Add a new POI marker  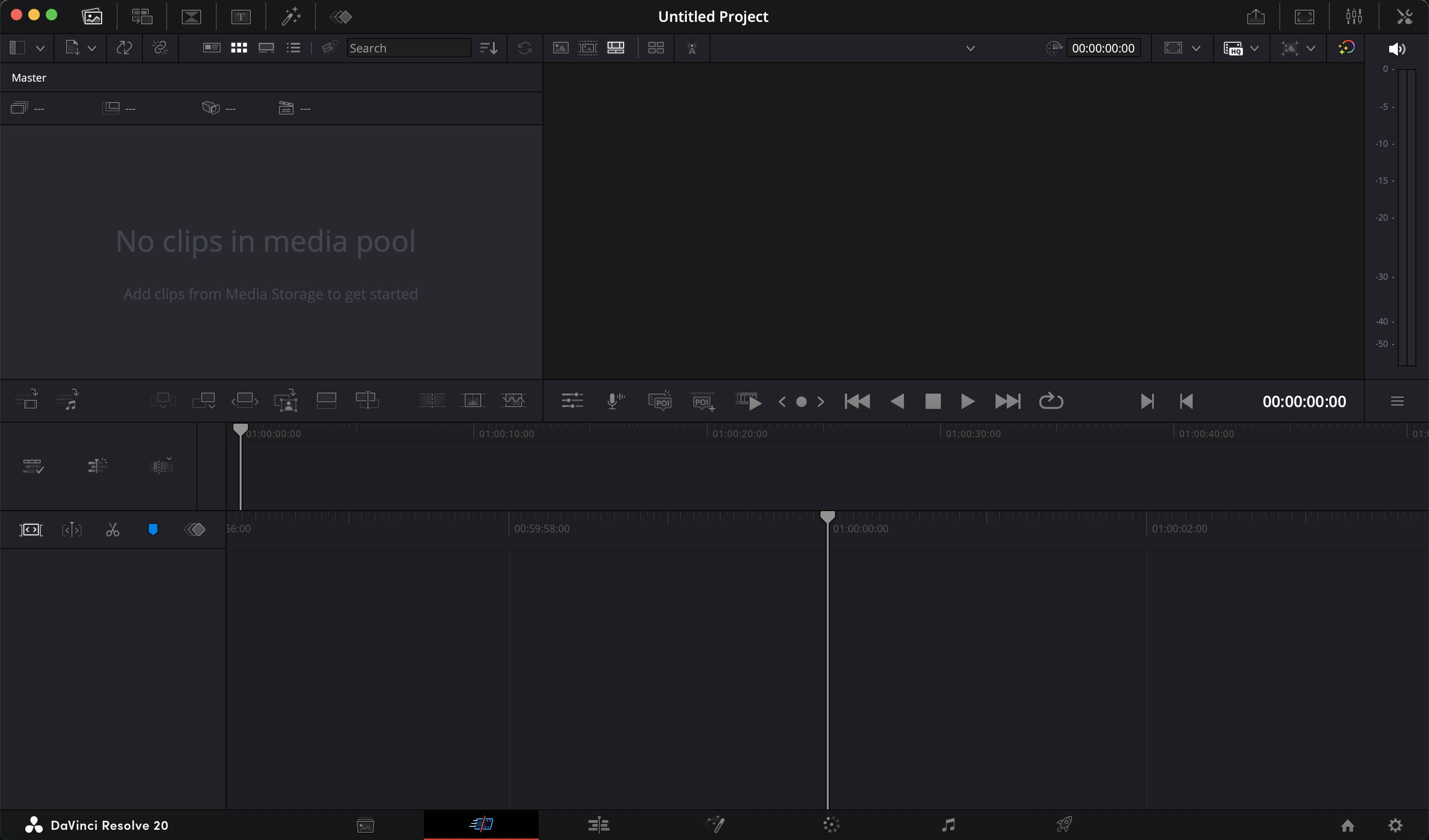703,401
